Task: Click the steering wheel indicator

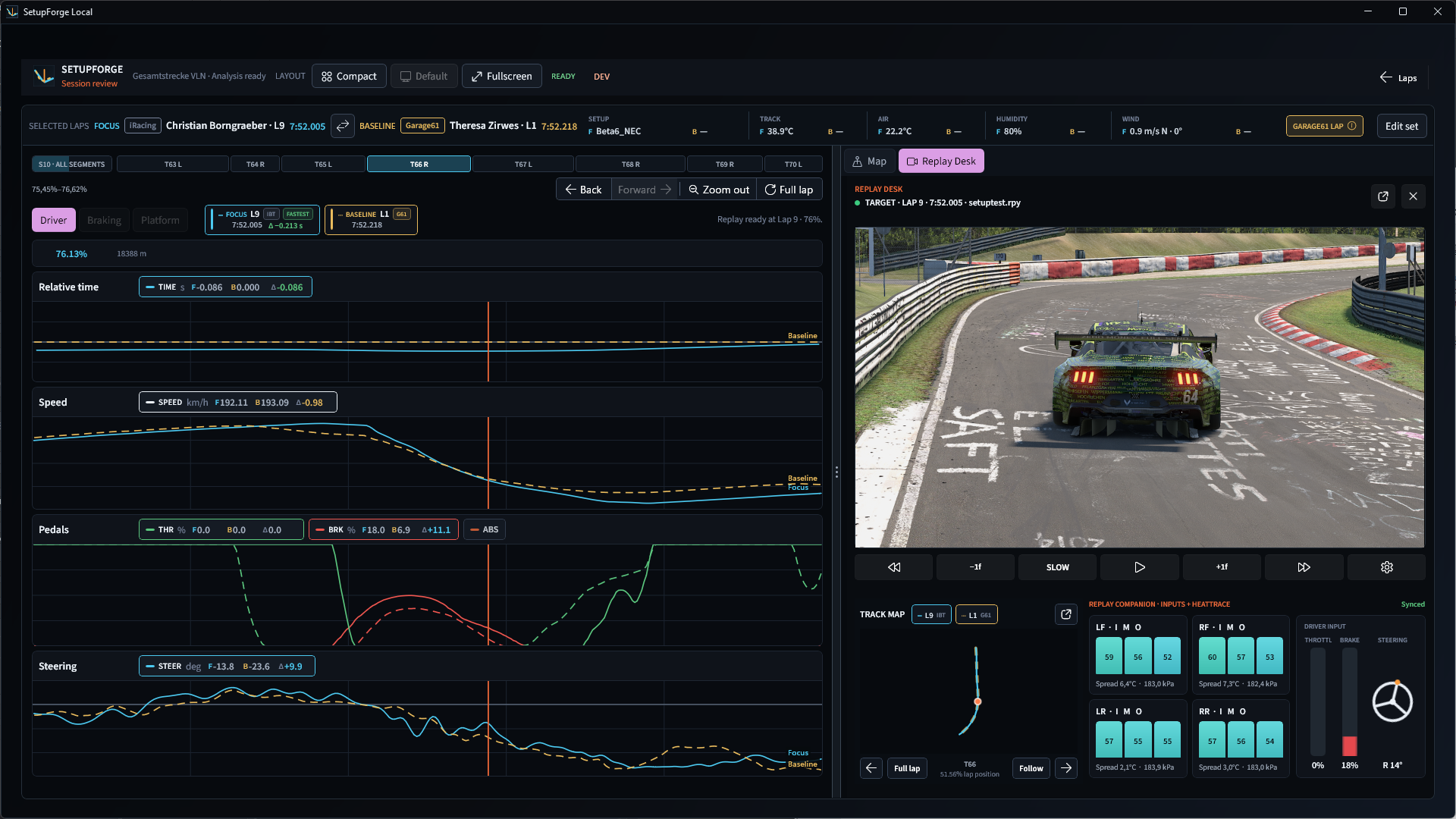Action: (1392, 701)
